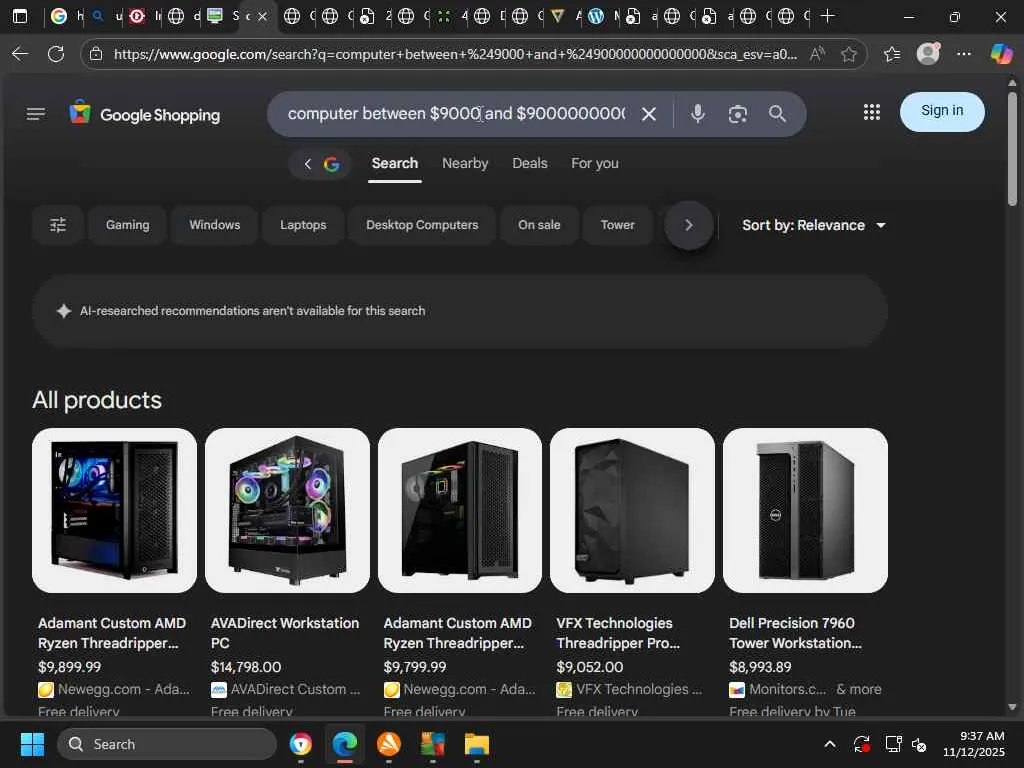
Task: Open the taskbar clock and date
Action: click(x=973, y=744)
